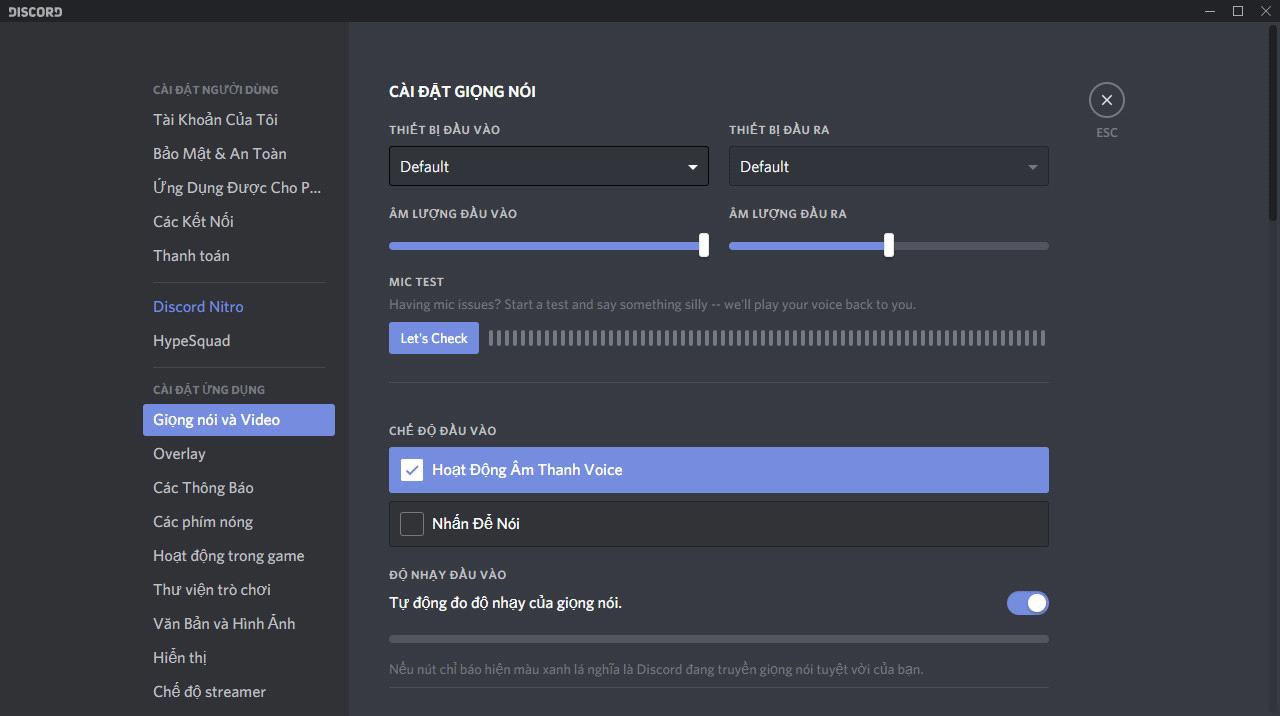1280x716 pixels.
Task: Open the output device Default dropdown
Action: [888, 166]
